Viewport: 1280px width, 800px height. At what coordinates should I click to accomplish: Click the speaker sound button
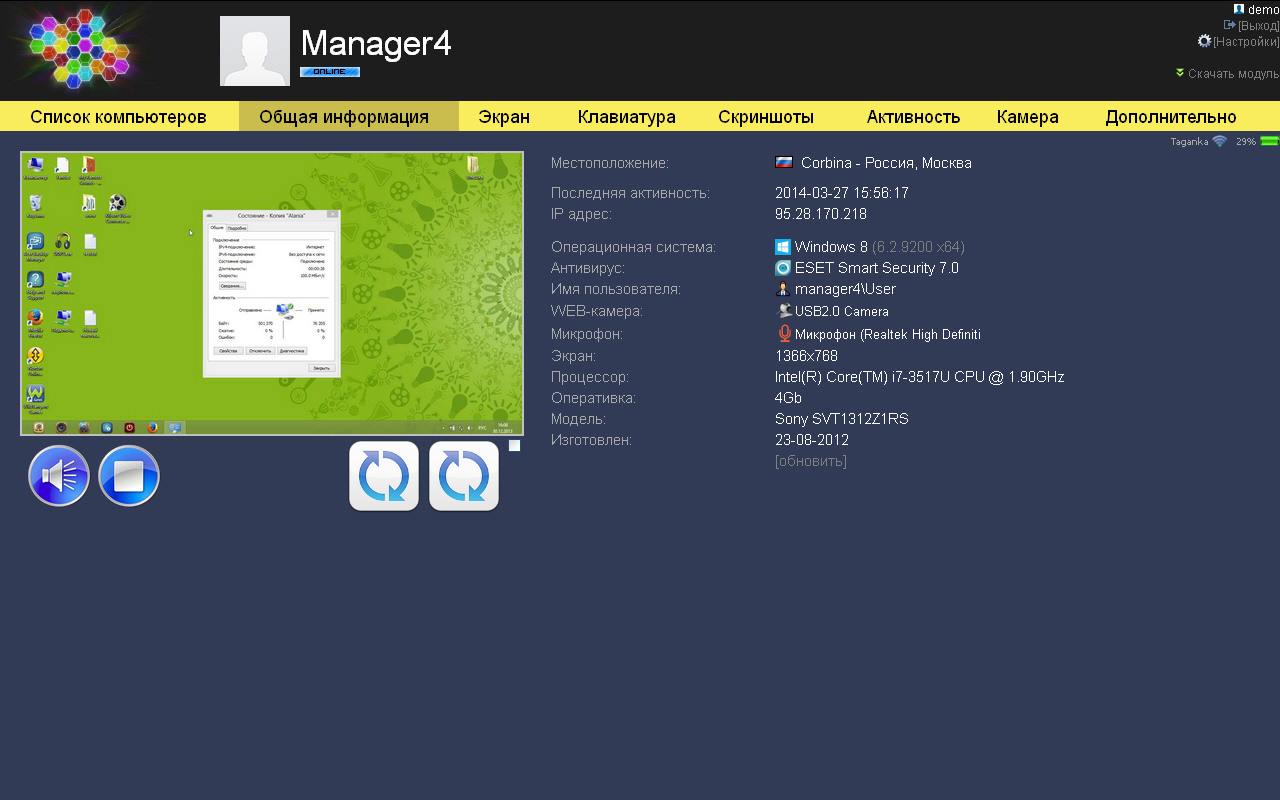pos(59,476)
